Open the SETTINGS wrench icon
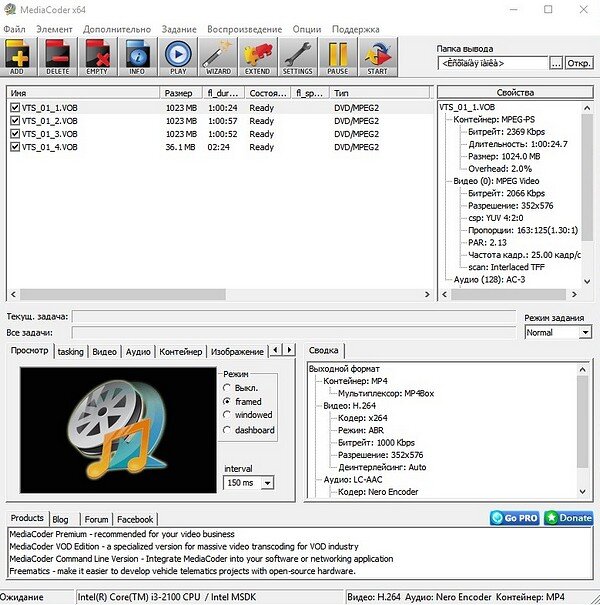Screen dimensions: 600x605 pos(297,57)
